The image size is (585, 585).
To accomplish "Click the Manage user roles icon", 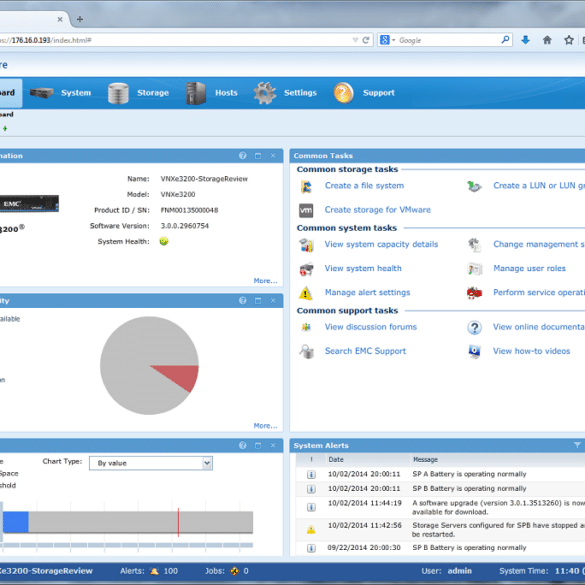I will [x=475, y=269].
